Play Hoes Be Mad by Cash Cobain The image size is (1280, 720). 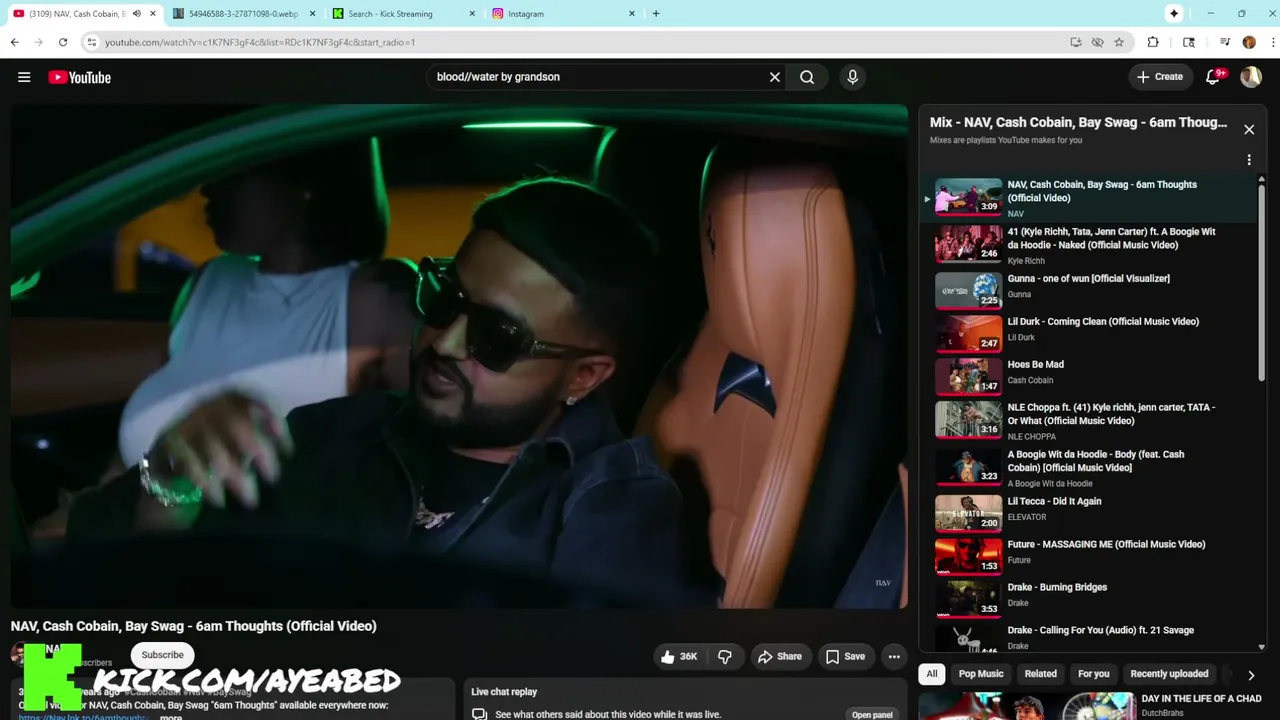1088,375
